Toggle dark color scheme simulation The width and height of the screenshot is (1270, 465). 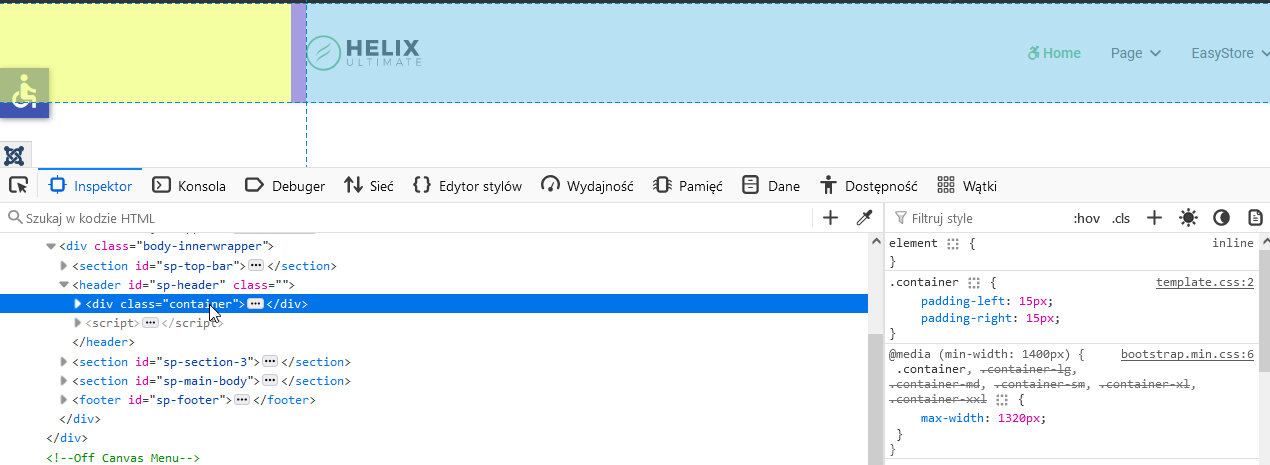[1221, 217]
